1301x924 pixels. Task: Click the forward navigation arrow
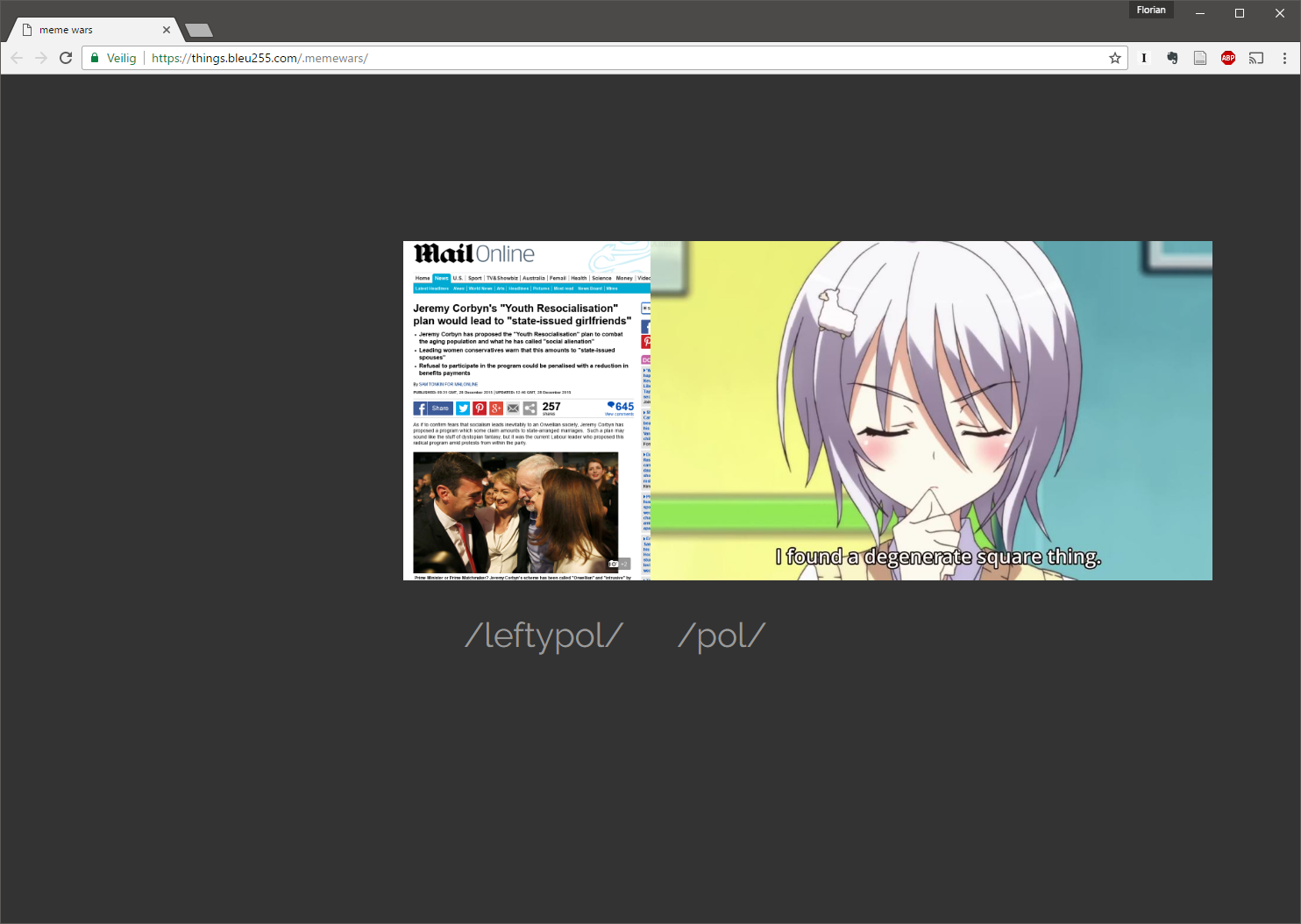[x=41, y=58]
